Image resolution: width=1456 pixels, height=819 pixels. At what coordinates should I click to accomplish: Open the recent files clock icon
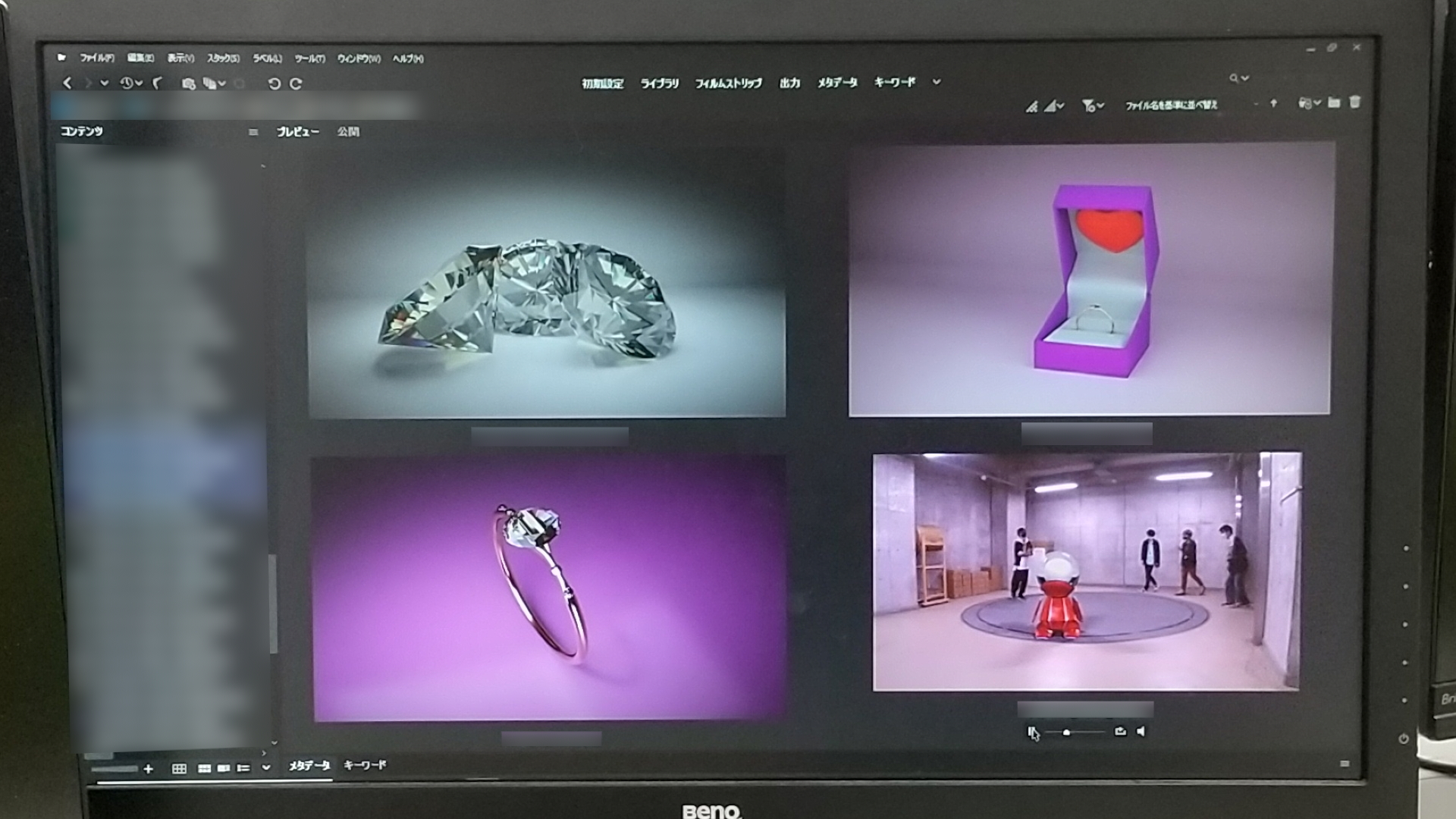[126, 83]
